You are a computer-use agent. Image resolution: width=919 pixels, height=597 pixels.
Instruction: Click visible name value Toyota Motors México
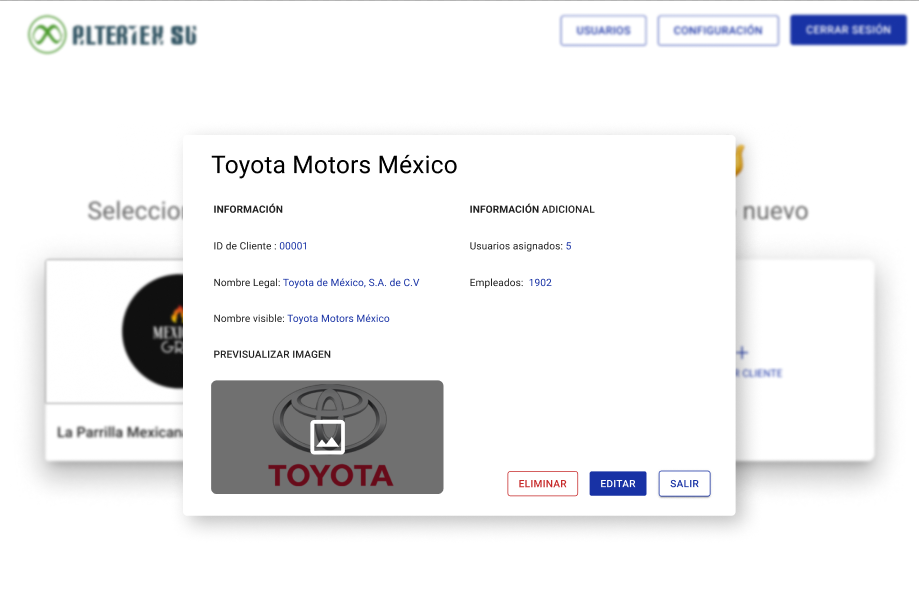(x=338, y=319)
